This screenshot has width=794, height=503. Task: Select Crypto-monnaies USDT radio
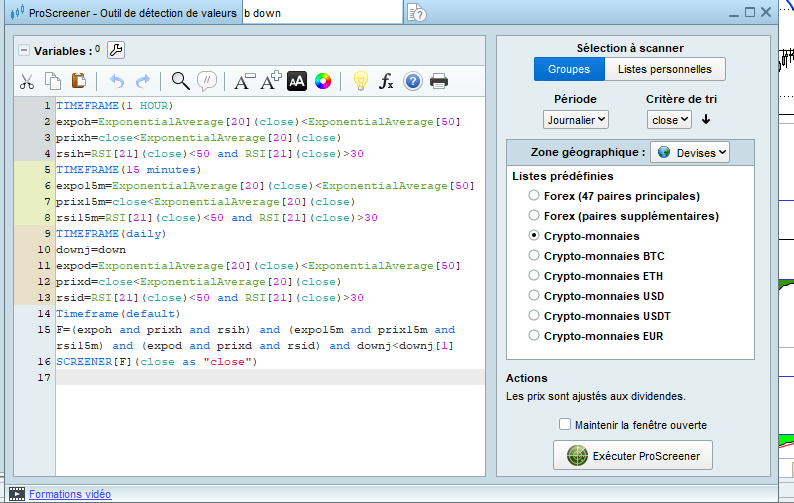pos(534,315)
